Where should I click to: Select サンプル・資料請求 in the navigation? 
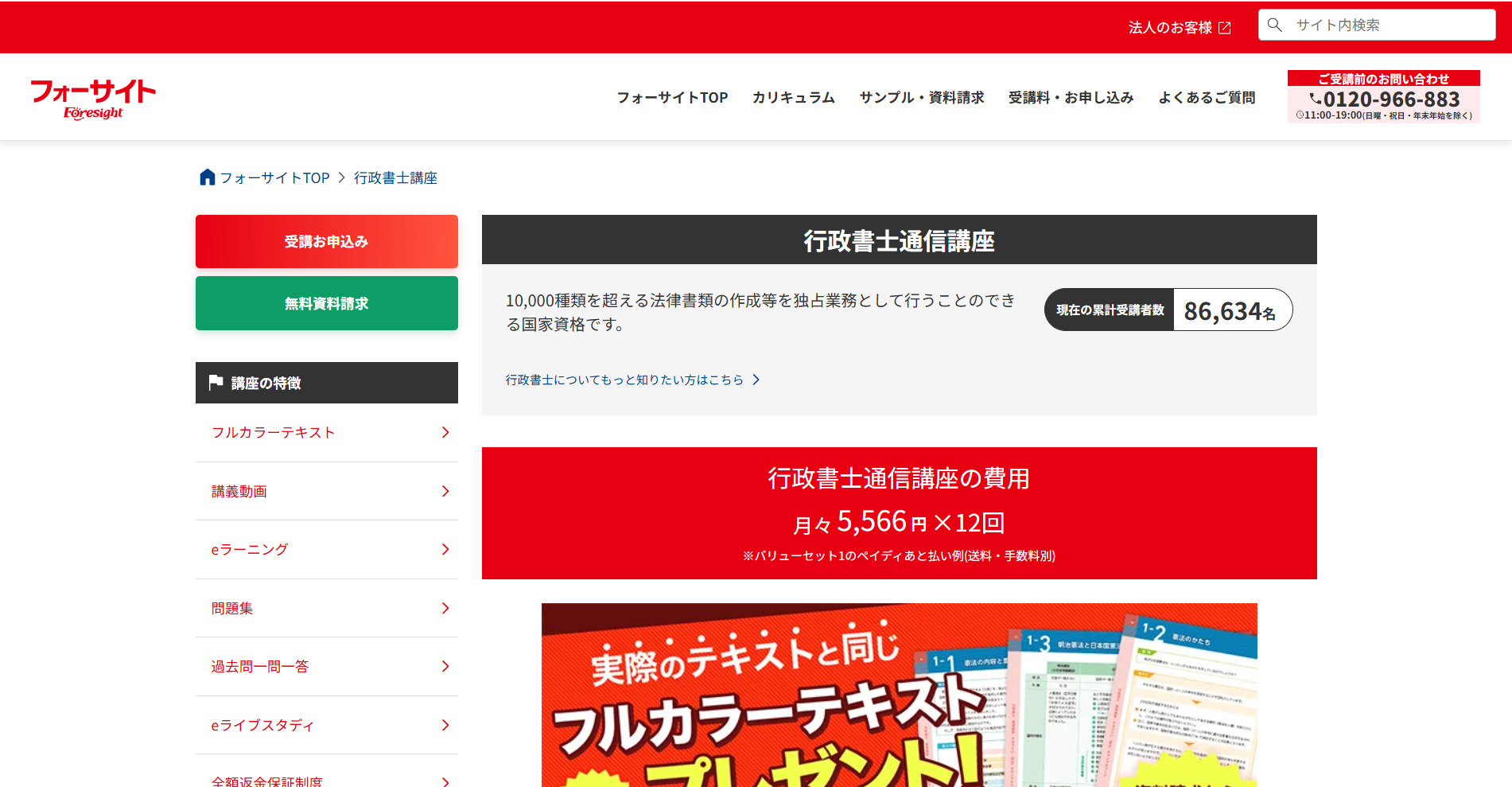click(921, 98)
